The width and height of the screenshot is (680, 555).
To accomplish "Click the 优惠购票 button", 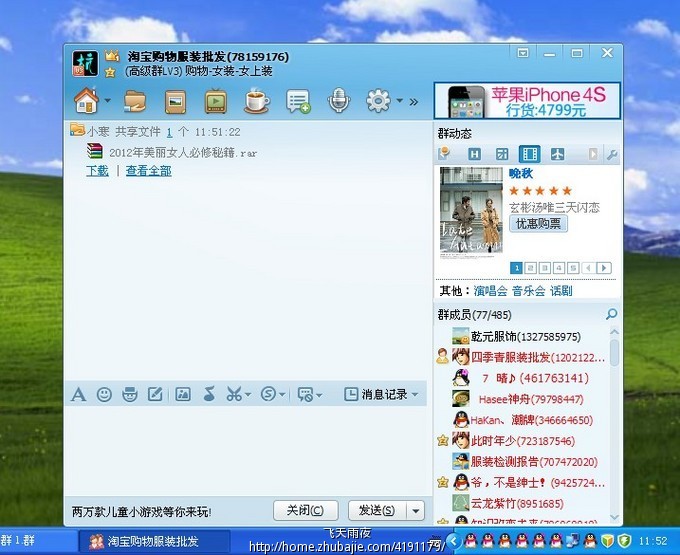I will 538,224.
